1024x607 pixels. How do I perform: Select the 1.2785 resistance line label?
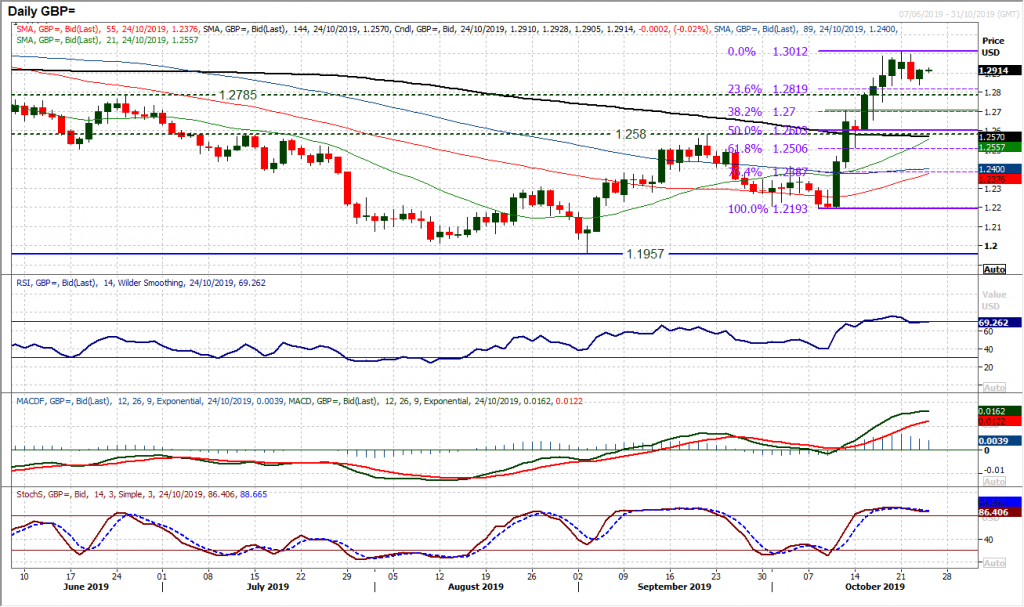(237, 95)
